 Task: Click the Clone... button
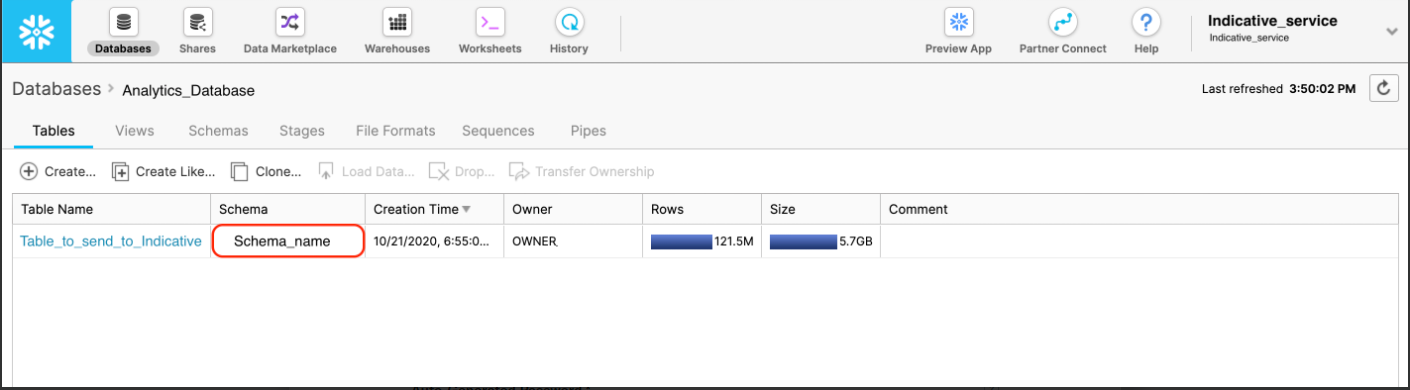[x=266, y=171]
